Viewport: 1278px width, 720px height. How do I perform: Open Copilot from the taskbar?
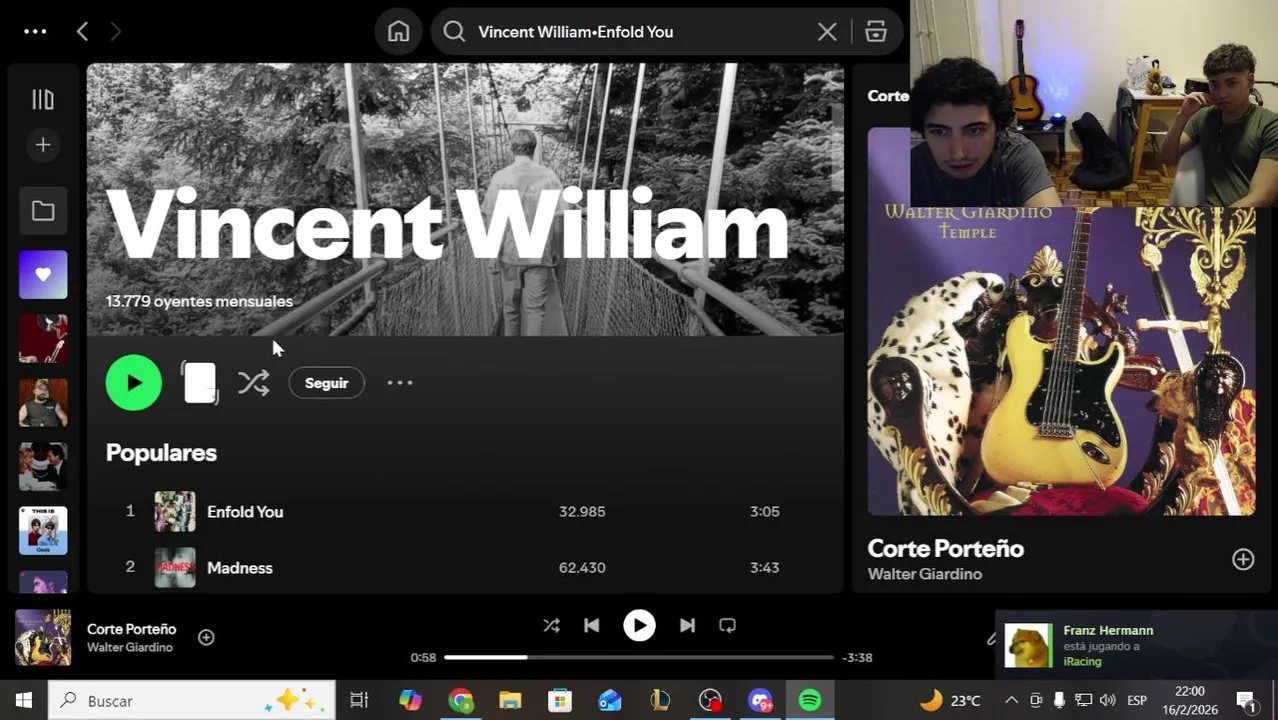[410, 701]
